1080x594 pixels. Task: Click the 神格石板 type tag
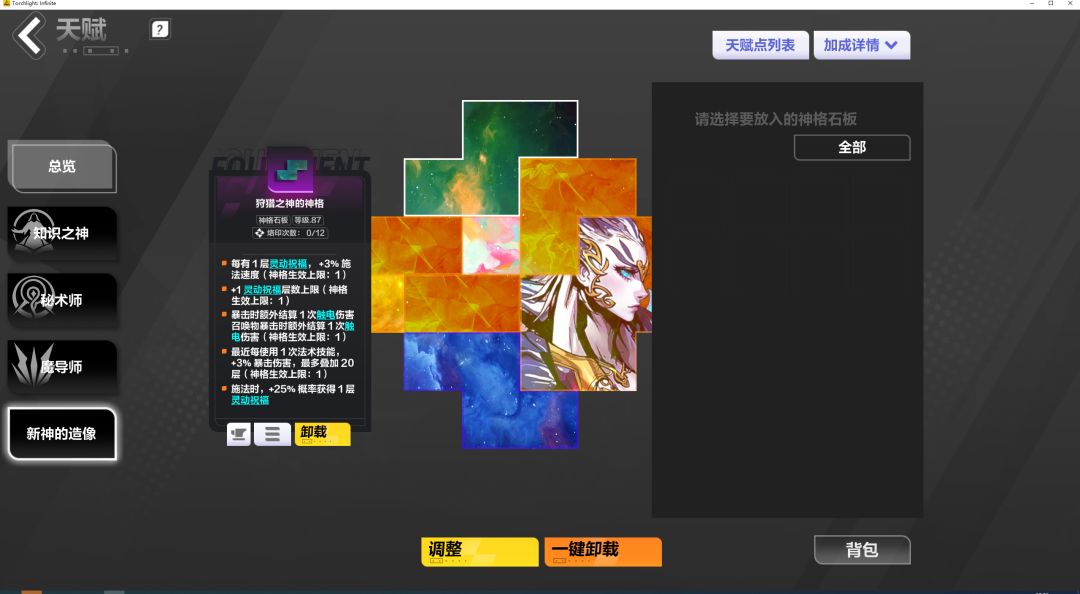(x=273, y=221)
